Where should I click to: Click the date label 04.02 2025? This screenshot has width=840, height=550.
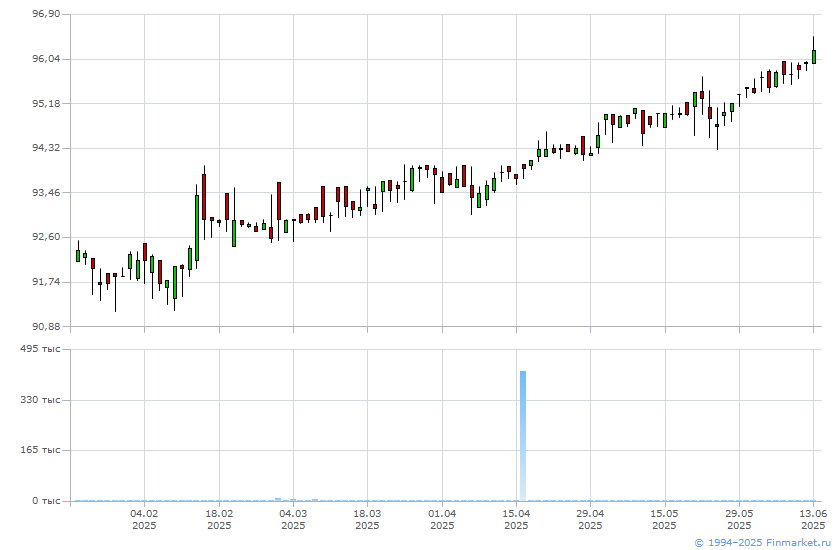click(x=144, y=519)
